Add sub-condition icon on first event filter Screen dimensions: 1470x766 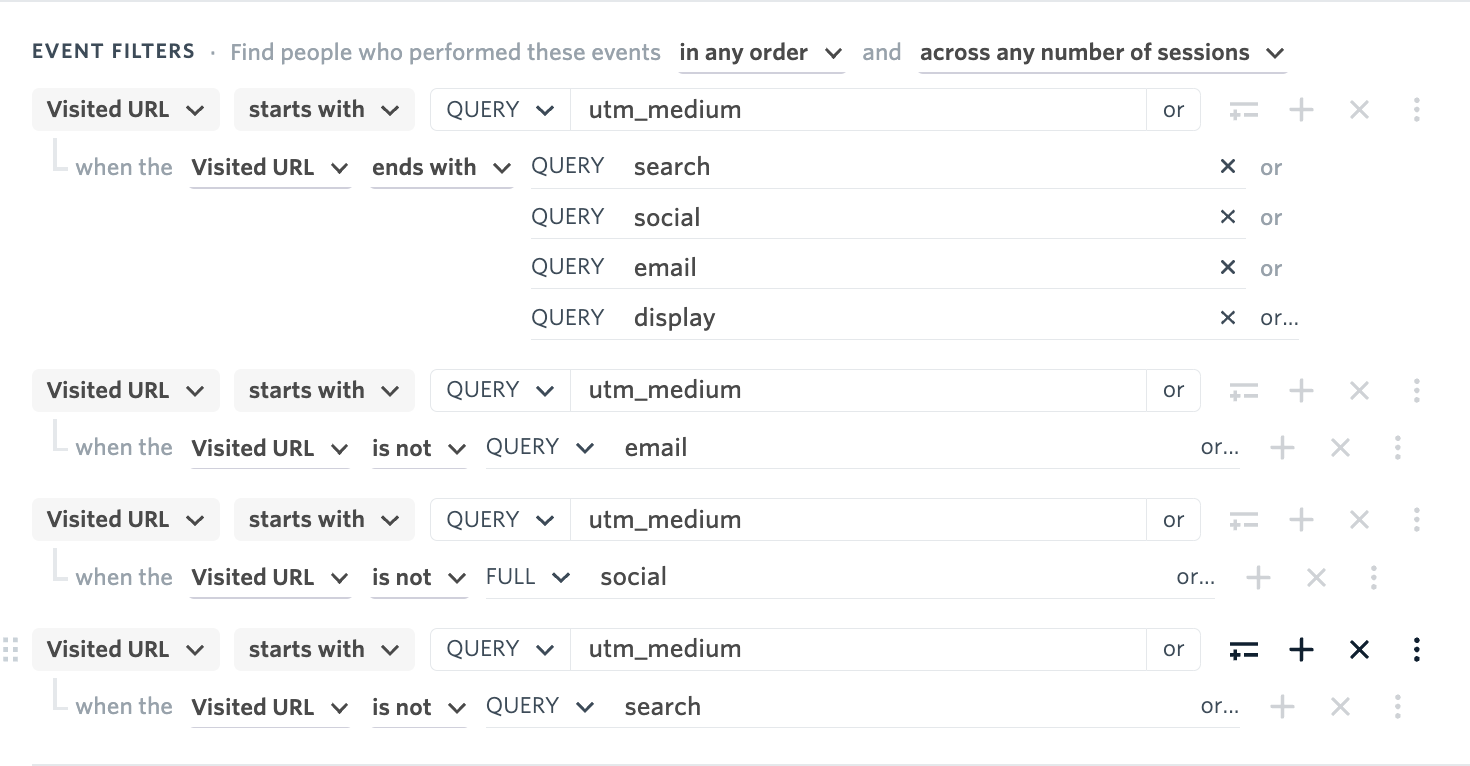click(x=1243, y=110)
